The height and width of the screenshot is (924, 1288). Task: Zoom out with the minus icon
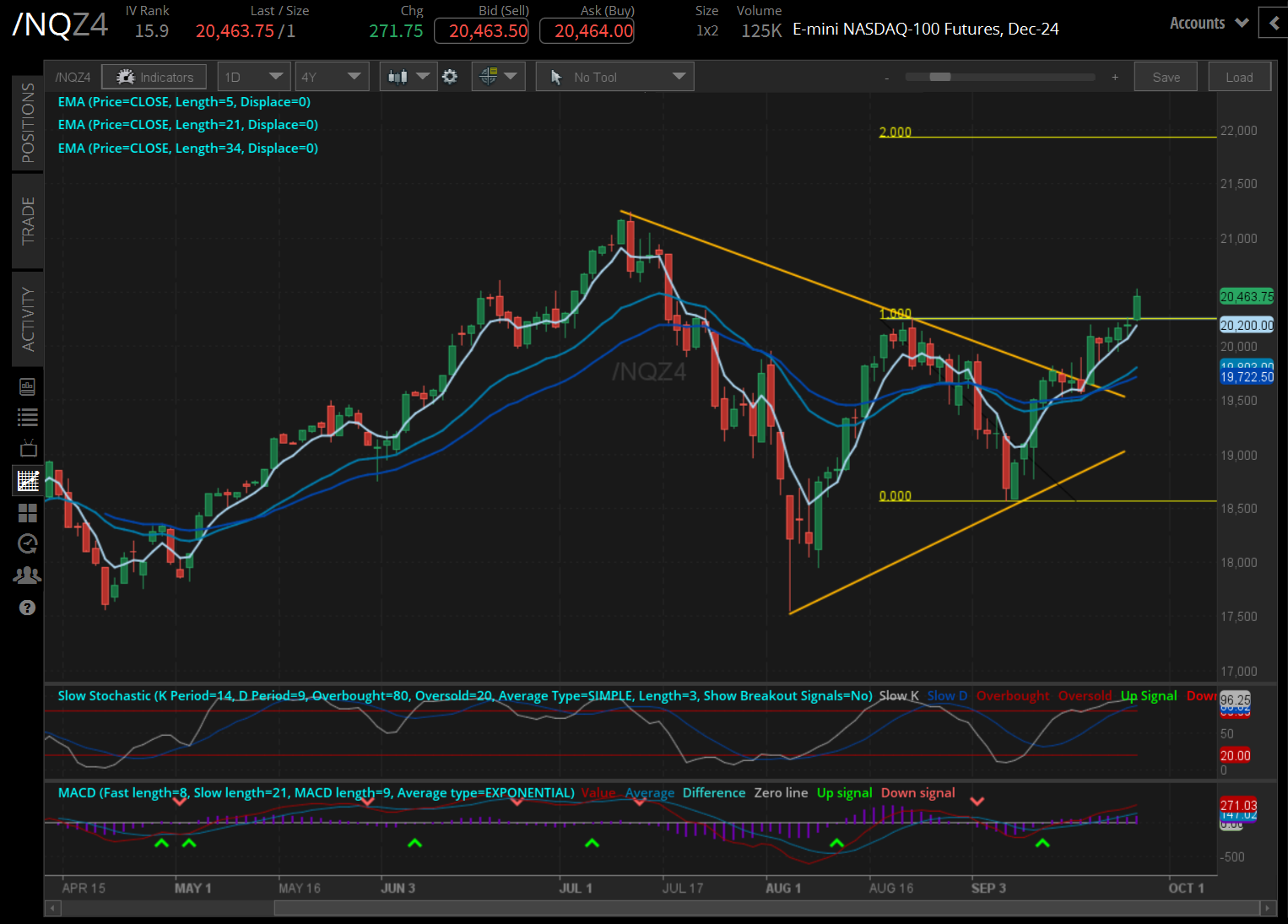click(x=887, y=78)
